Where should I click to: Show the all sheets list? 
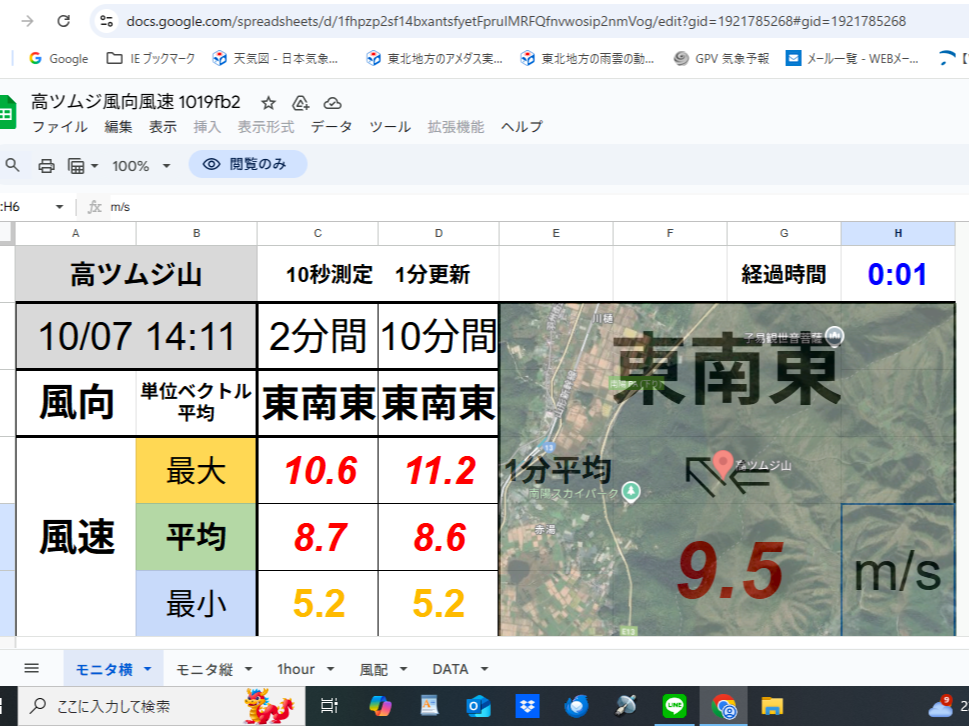[x=31, y=669]
